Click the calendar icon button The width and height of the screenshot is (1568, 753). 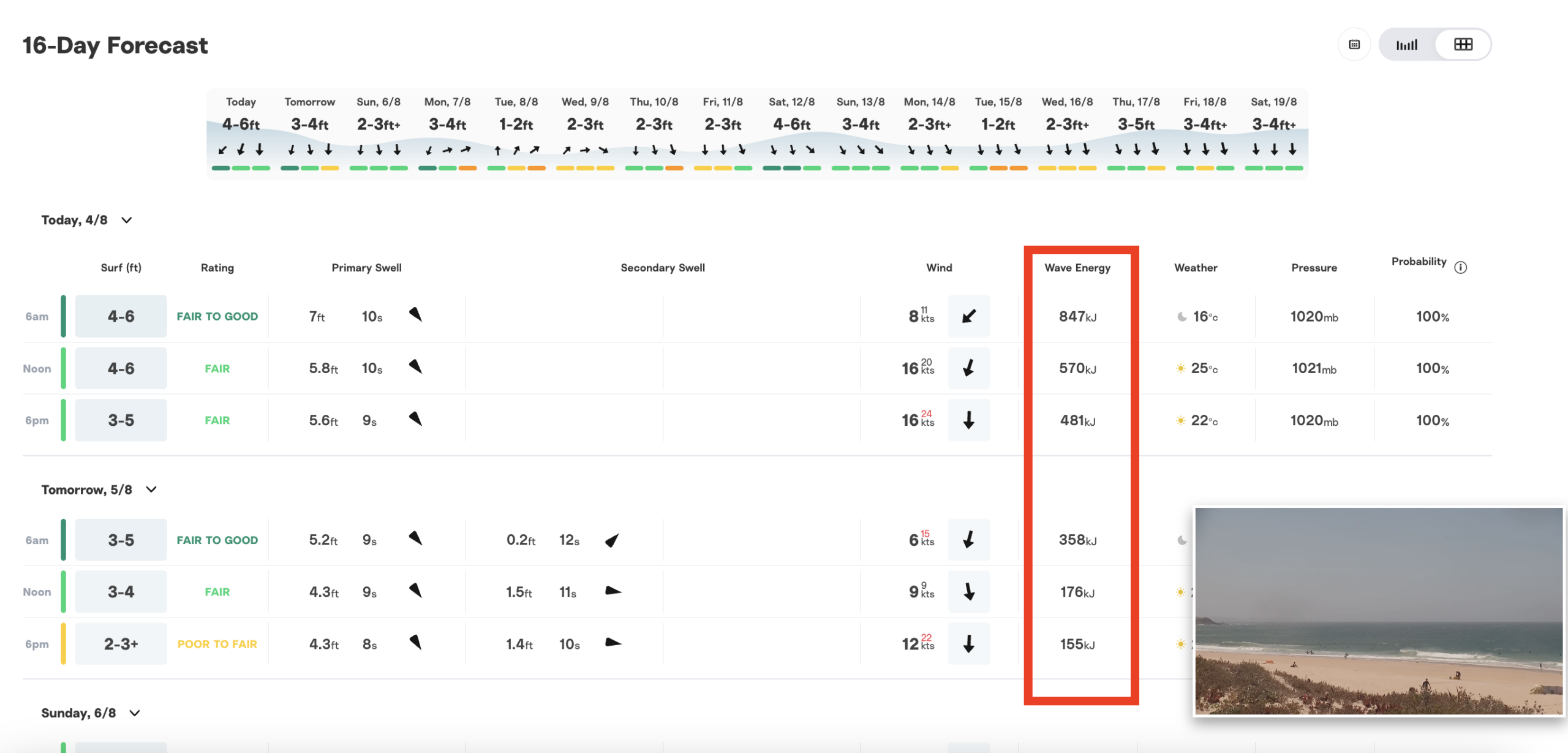(1354, 45)
